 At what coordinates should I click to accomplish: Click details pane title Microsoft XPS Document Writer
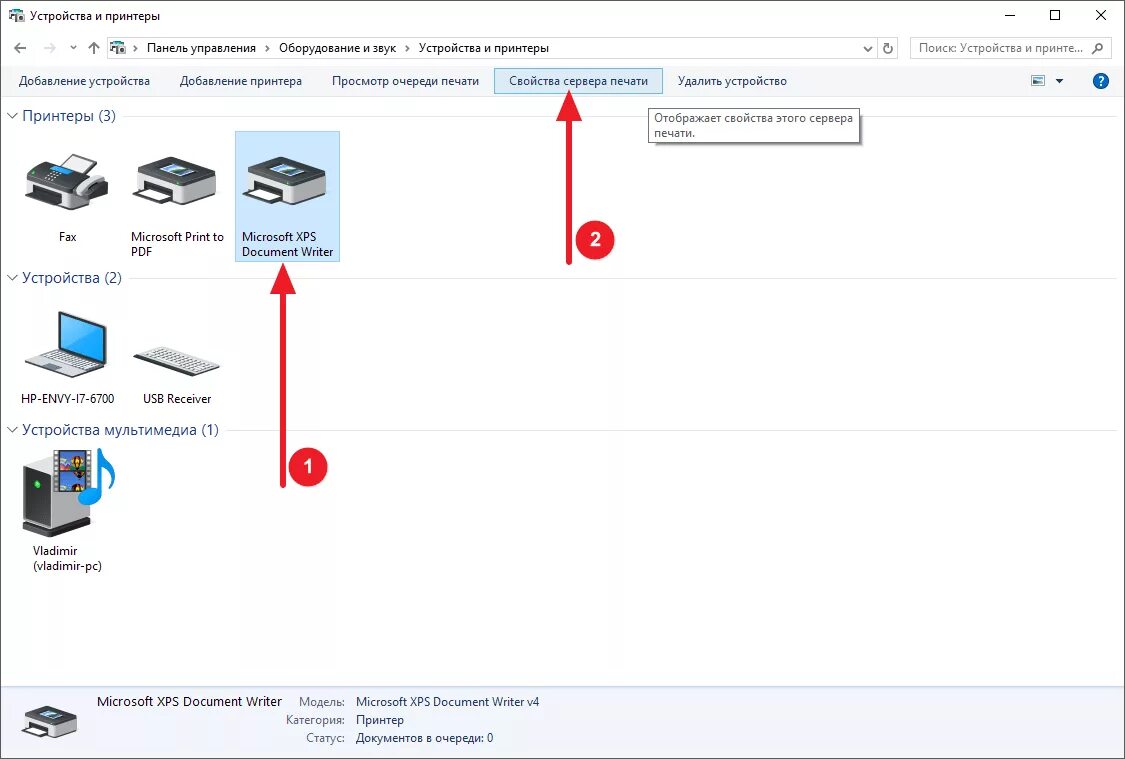tap(189, 702)
